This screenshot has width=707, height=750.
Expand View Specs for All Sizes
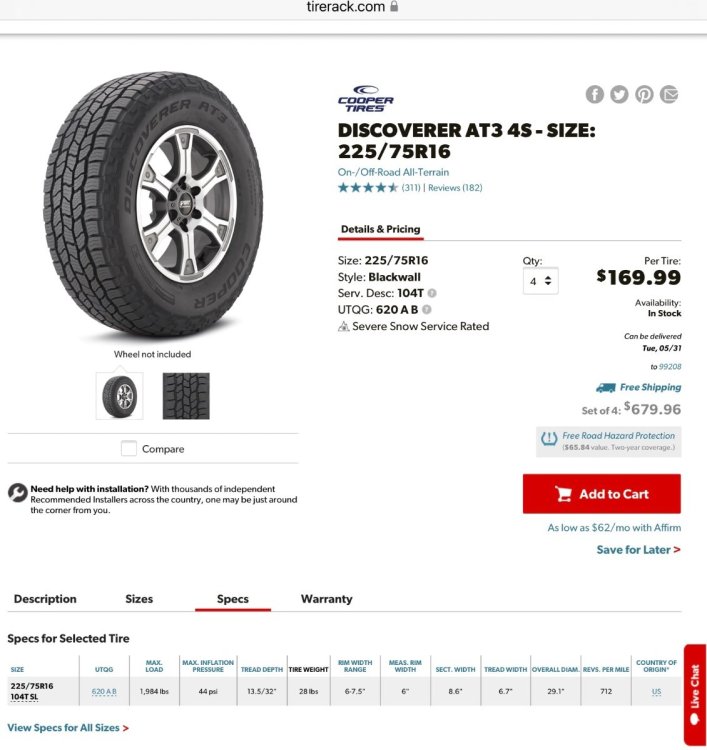pyautogui.click(x=68, y=728)
